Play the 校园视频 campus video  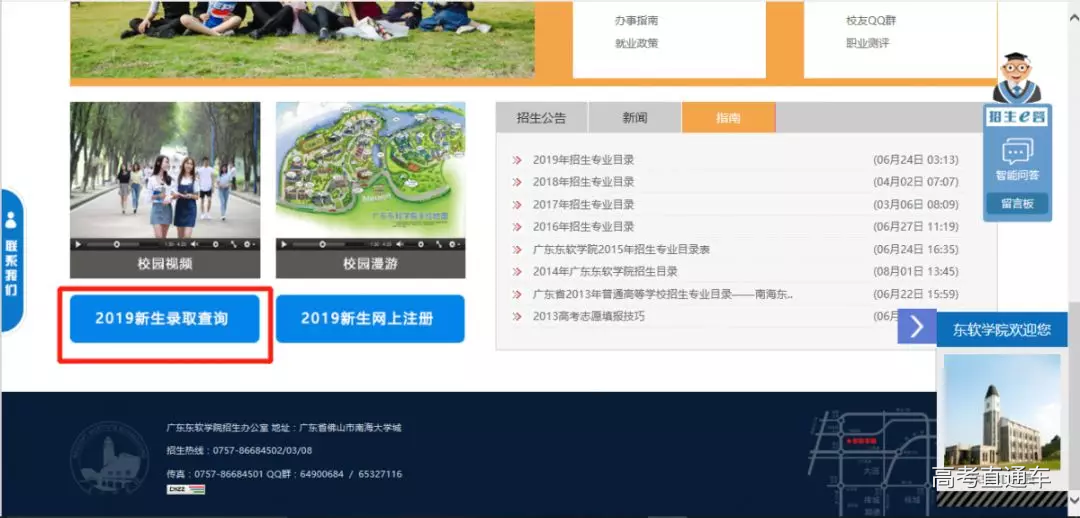tap(78, 244)
